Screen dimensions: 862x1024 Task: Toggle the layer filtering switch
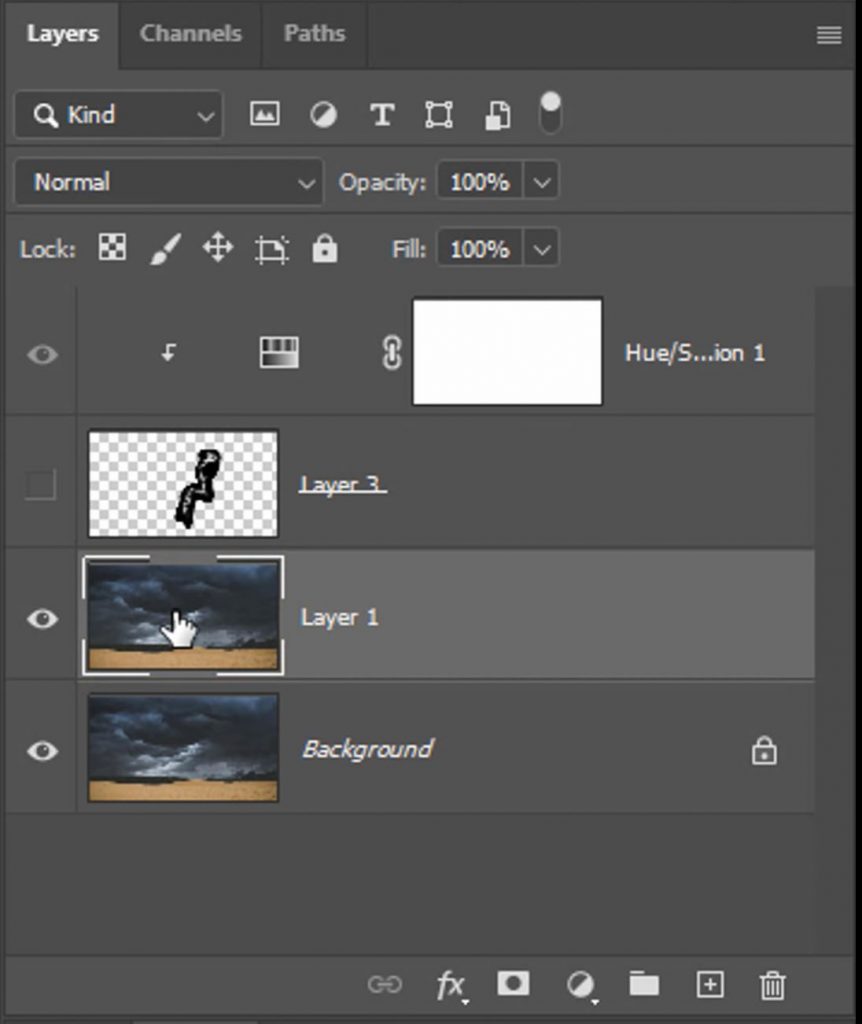[550, 114]
